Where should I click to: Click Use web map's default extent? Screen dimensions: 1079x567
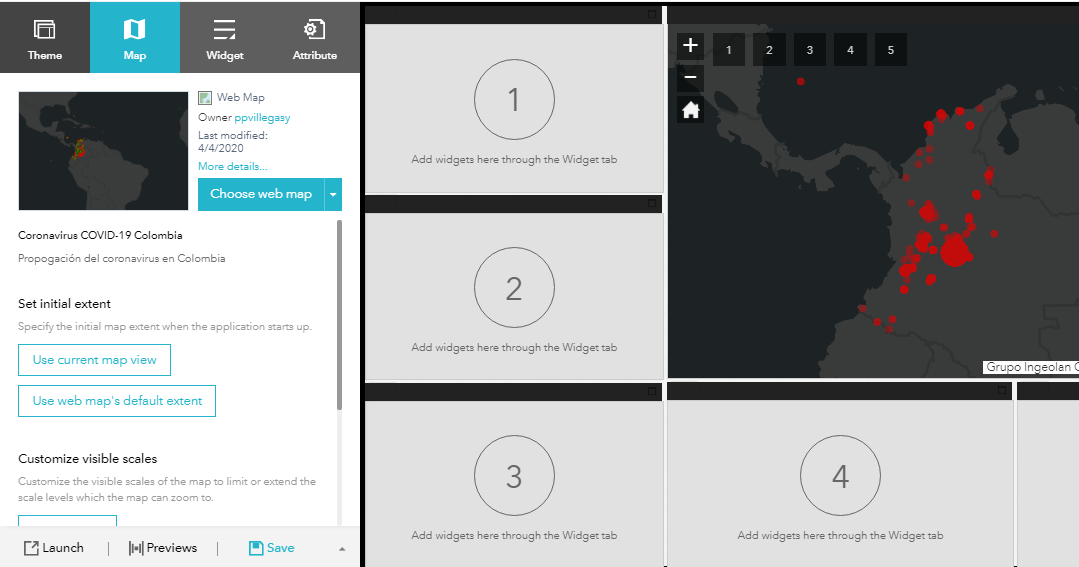tap(117, 400)
